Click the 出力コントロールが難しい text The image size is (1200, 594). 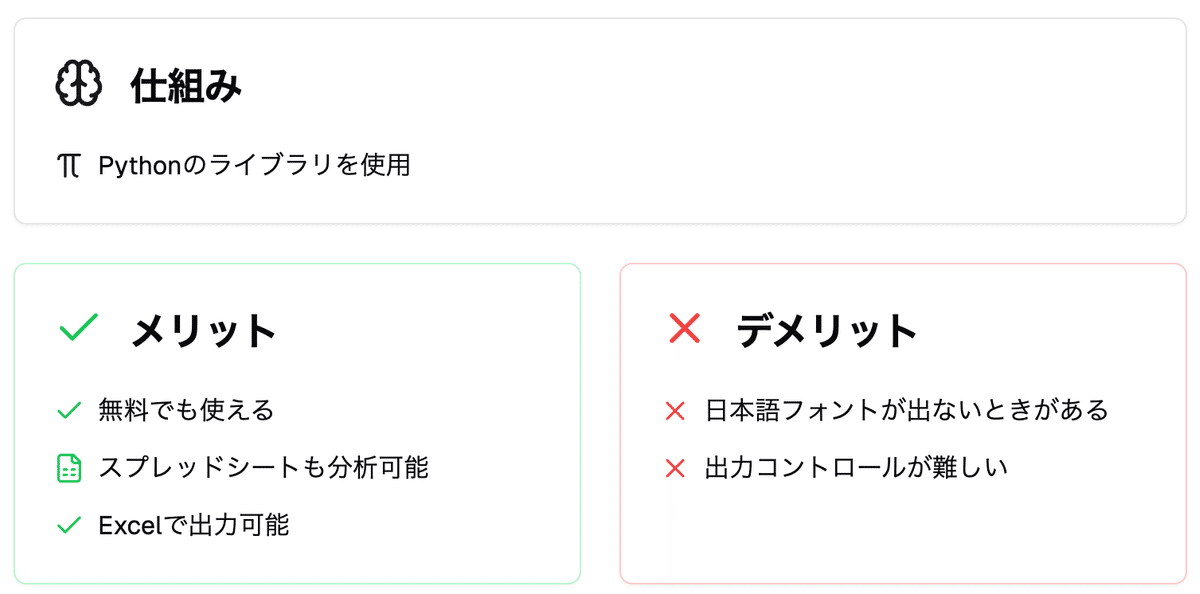click(x=856, y=468)
